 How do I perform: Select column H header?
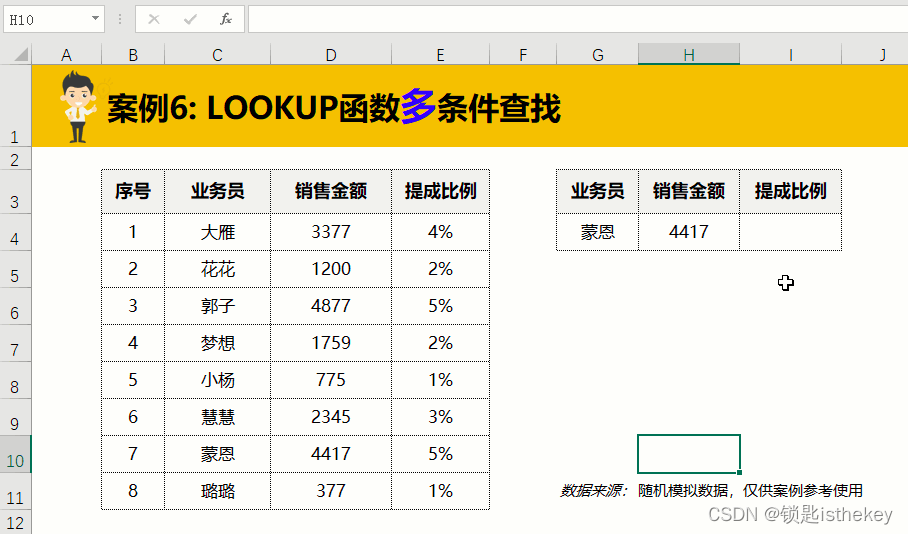click(x=689, y=55)
